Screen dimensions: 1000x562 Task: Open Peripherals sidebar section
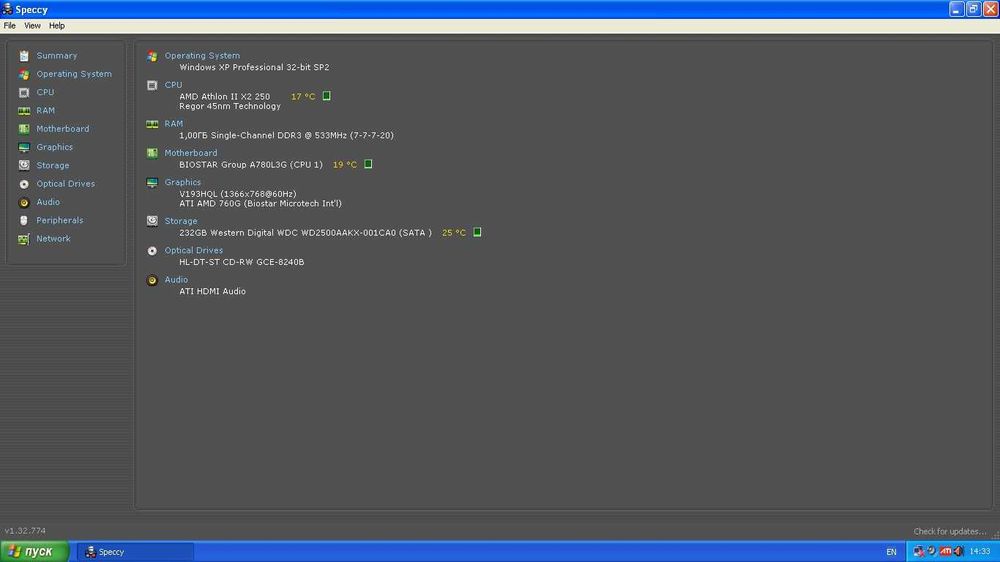(60, 220)
